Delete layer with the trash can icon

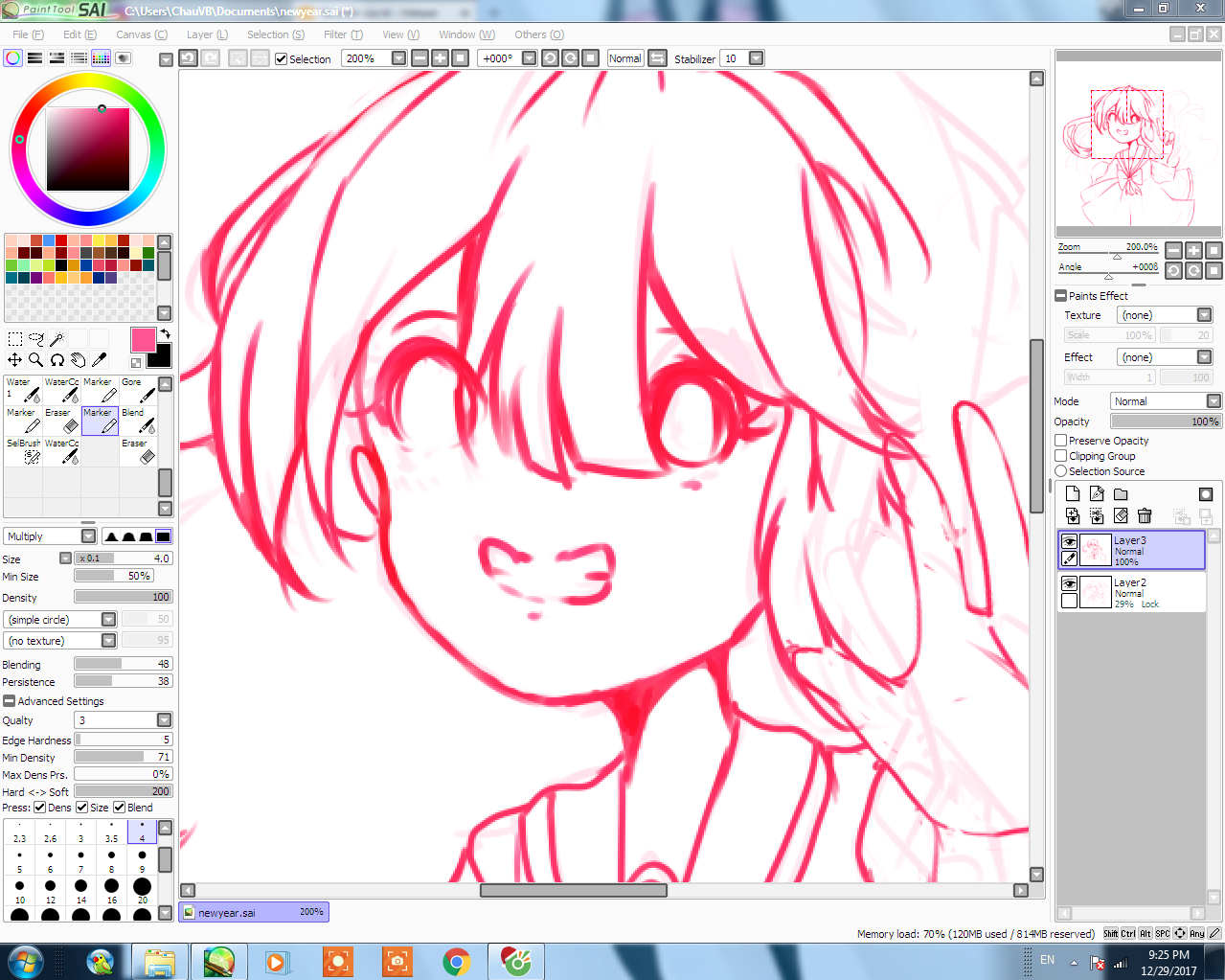coord(1145,516)
